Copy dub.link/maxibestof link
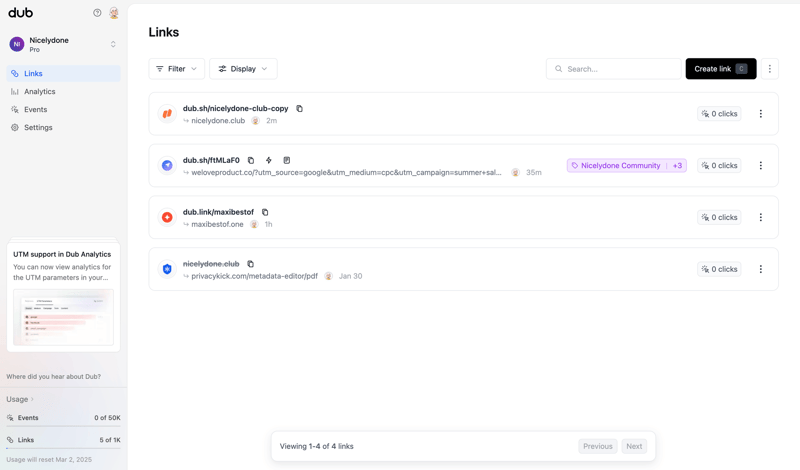800x470 pixels. [265, 212]
